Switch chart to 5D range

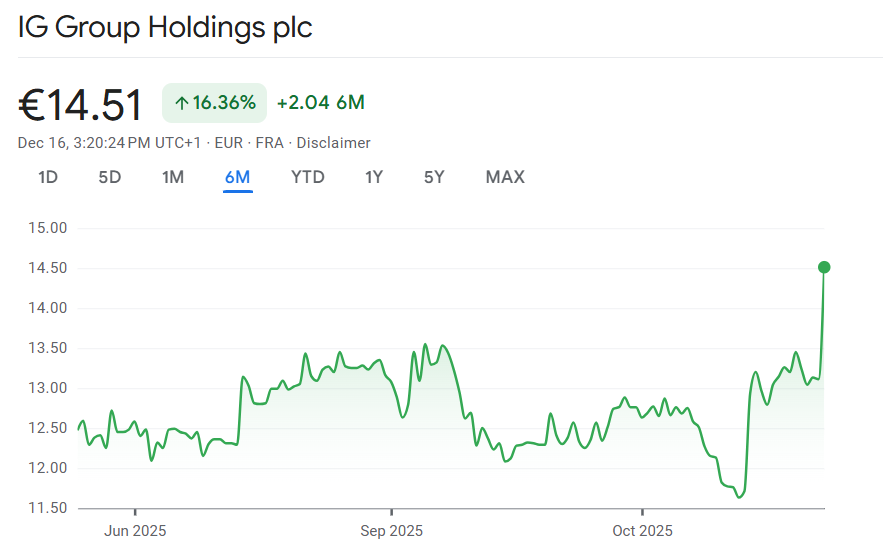109,177
